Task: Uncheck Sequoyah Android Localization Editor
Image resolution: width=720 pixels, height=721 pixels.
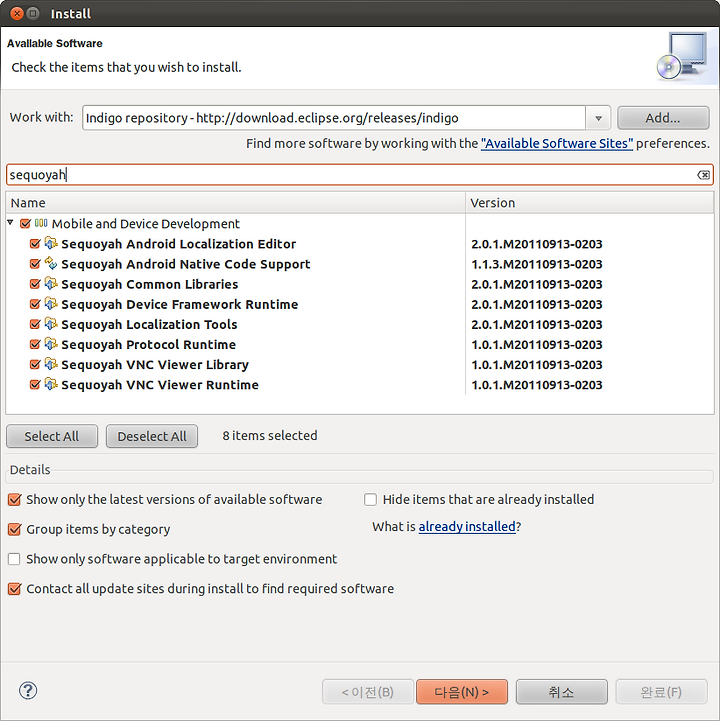Action: 35,244
